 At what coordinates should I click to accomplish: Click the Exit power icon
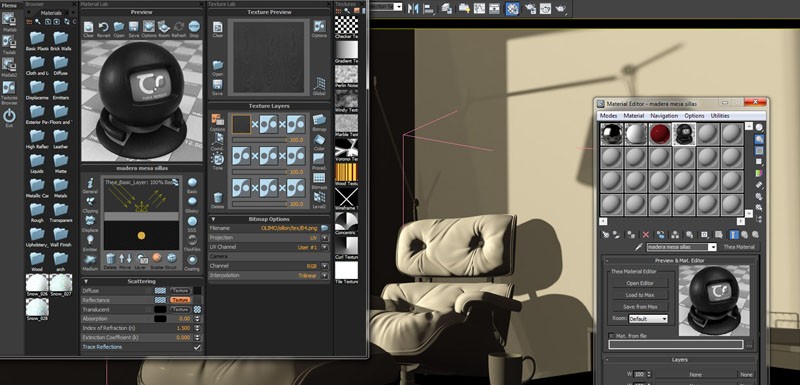pos(9,116)
